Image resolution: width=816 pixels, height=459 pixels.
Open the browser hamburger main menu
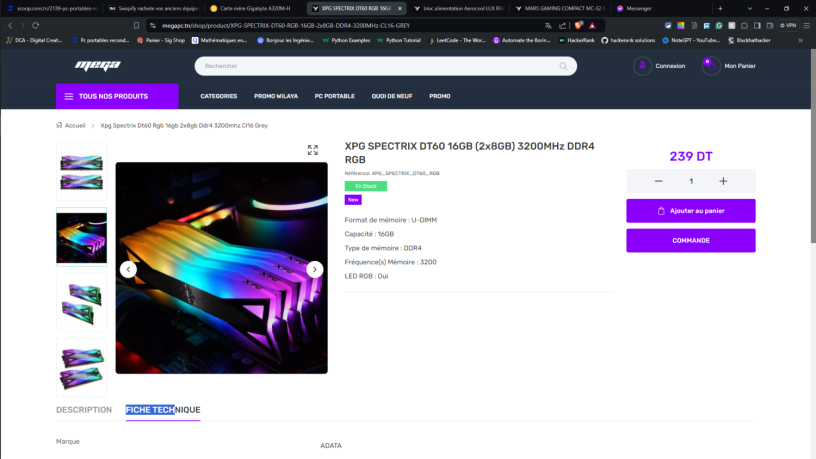[807, 26]
